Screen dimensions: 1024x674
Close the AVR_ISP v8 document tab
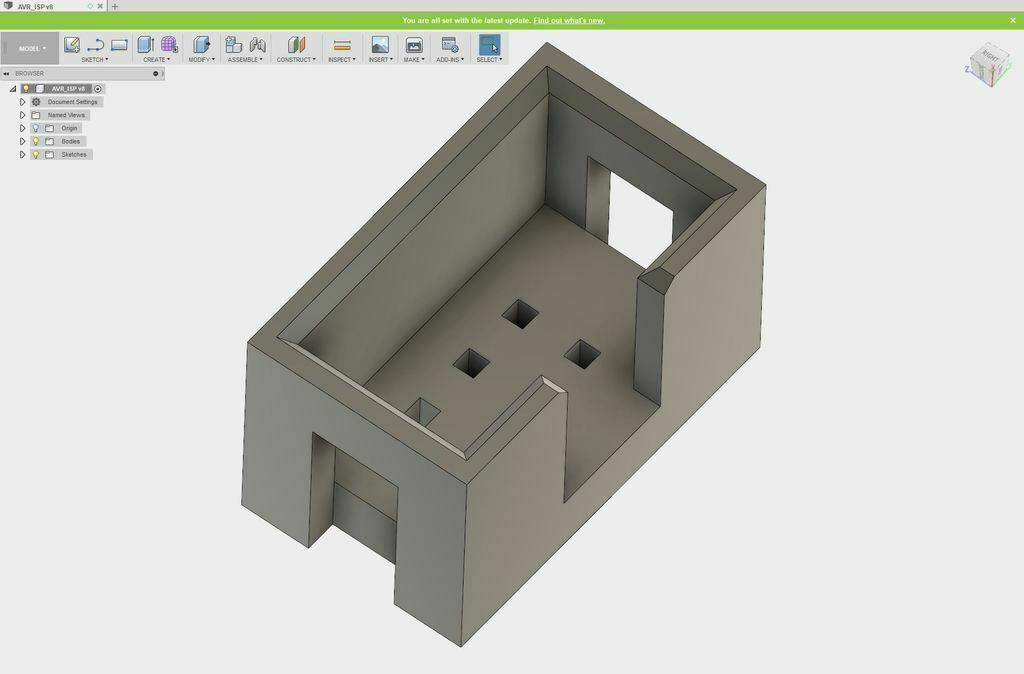[100, 7]
